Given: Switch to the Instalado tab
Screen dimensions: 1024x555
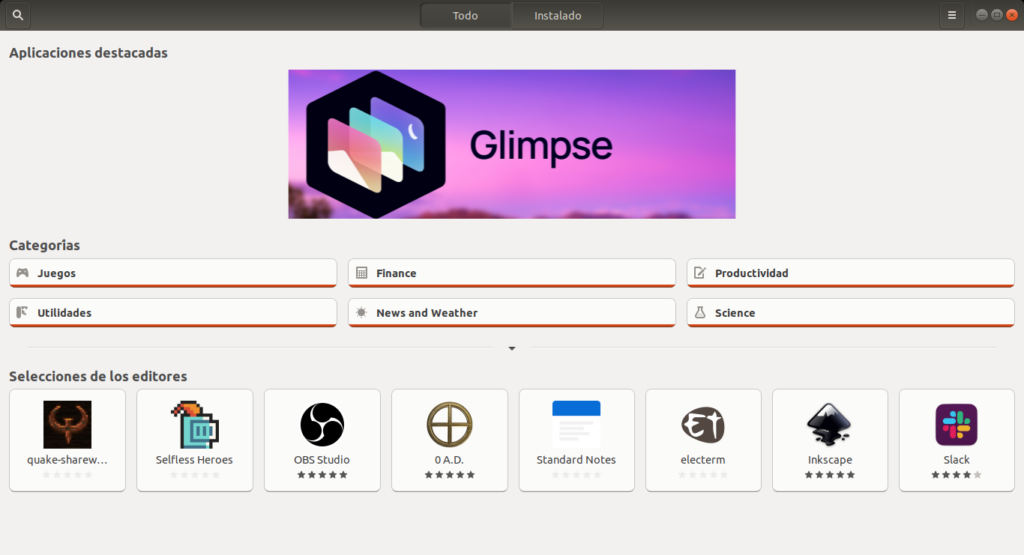Looking at the screenshot, I should (x=557, y=16).
